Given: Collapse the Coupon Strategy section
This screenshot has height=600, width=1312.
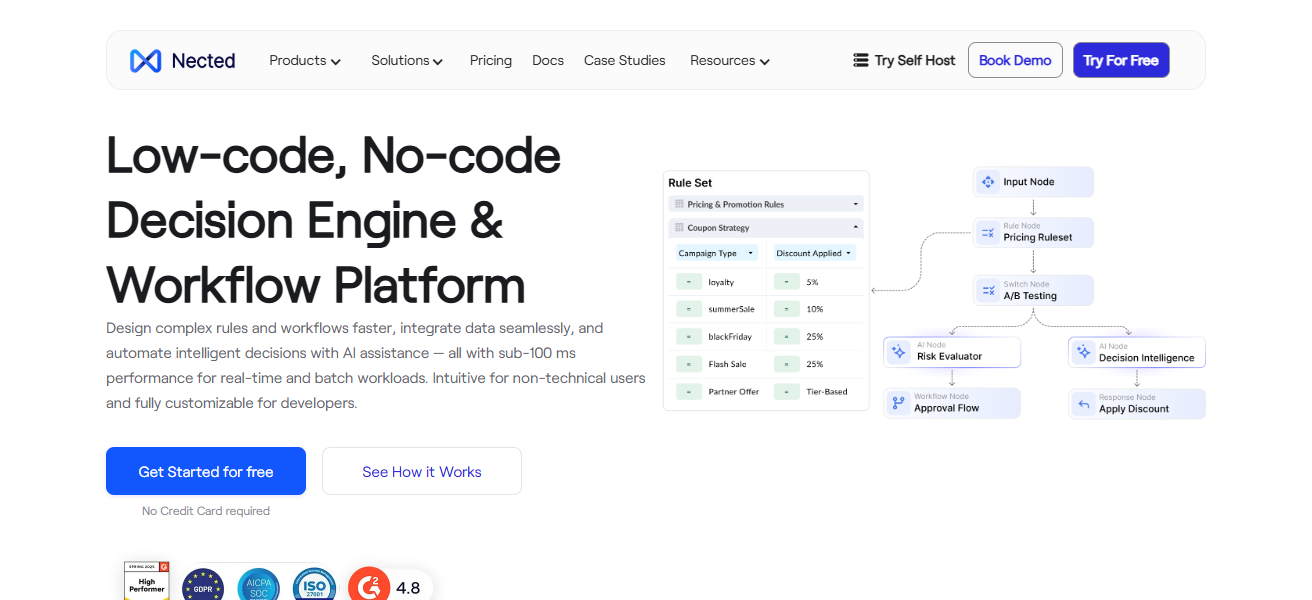Looking at the screenshot, I should pyautogui.click(x=855, y=228).
